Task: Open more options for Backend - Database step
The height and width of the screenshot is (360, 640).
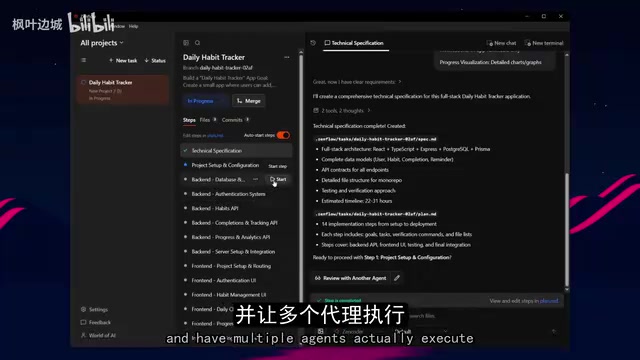Action: (255, 179)
